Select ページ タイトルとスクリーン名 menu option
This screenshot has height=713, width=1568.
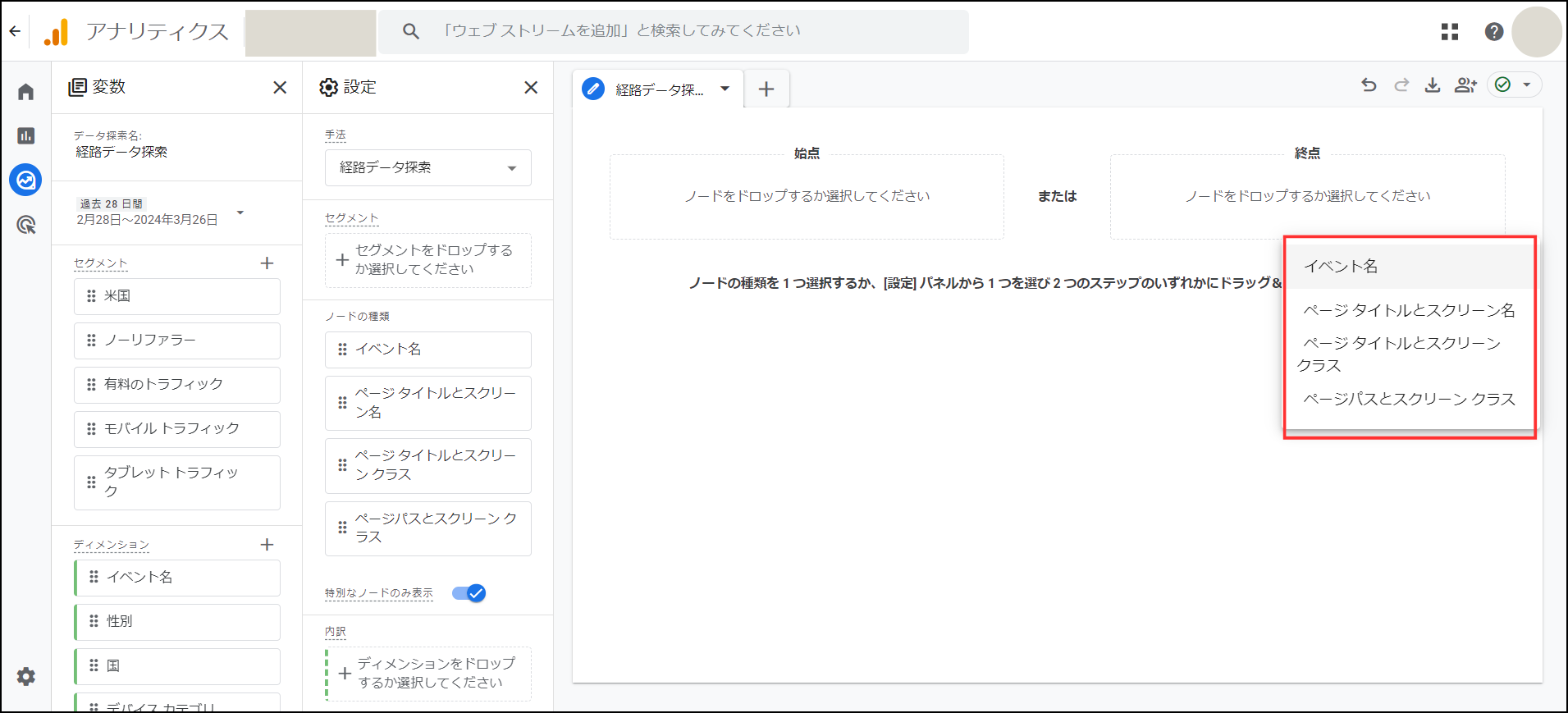coord(1410,310)
